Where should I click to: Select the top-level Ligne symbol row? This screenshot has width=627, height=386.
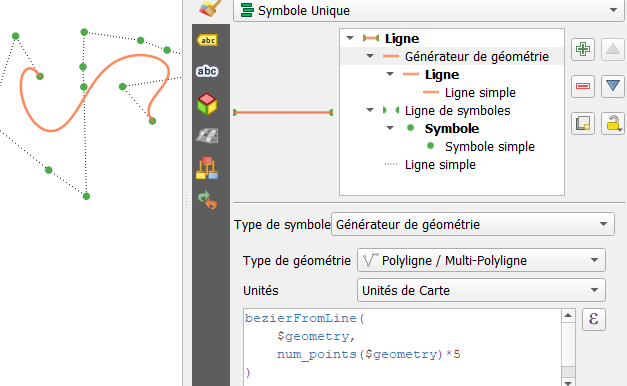click(x=452, y=38)
